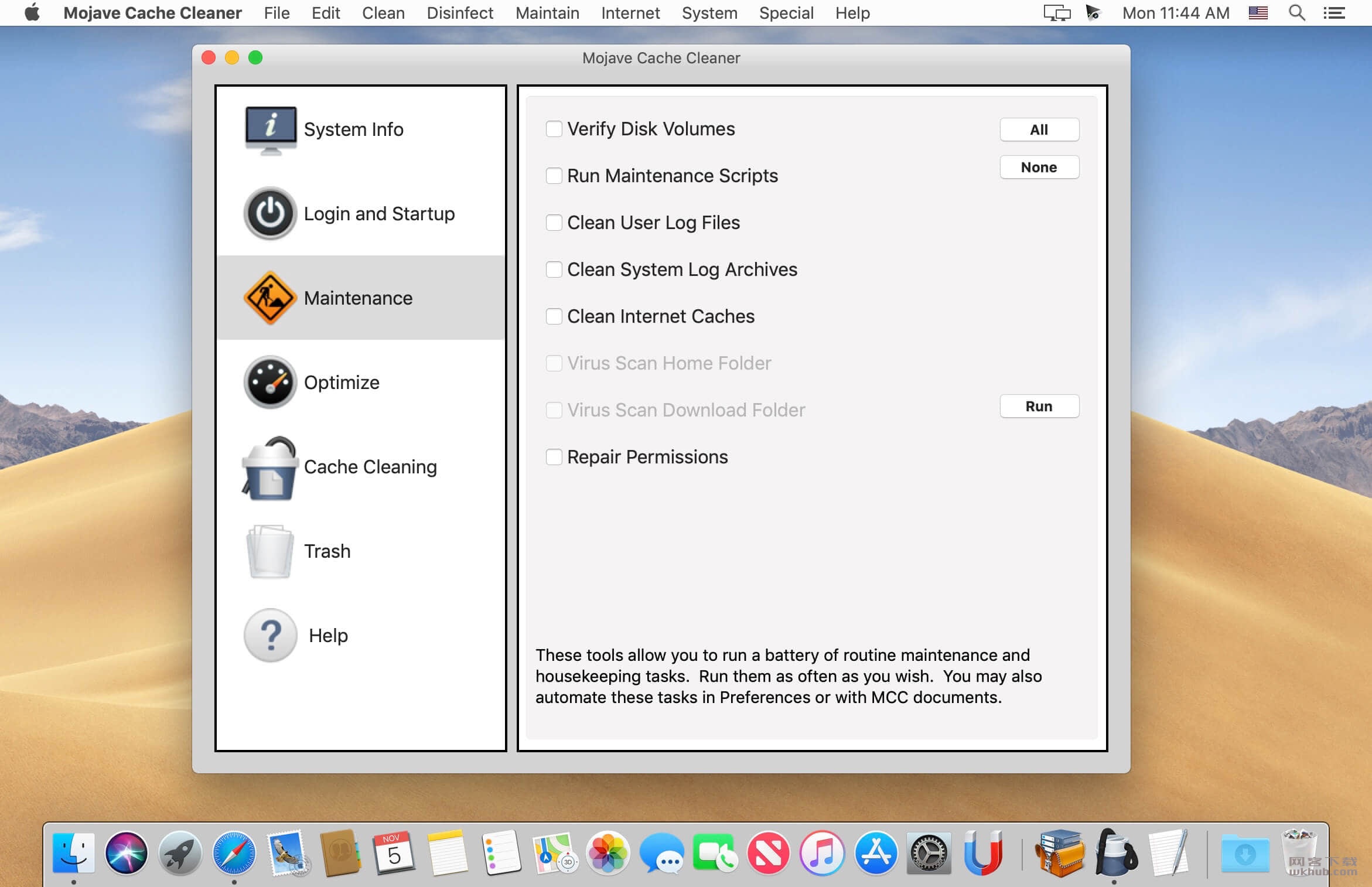Open Photos app in the dock

click(607, 853)
